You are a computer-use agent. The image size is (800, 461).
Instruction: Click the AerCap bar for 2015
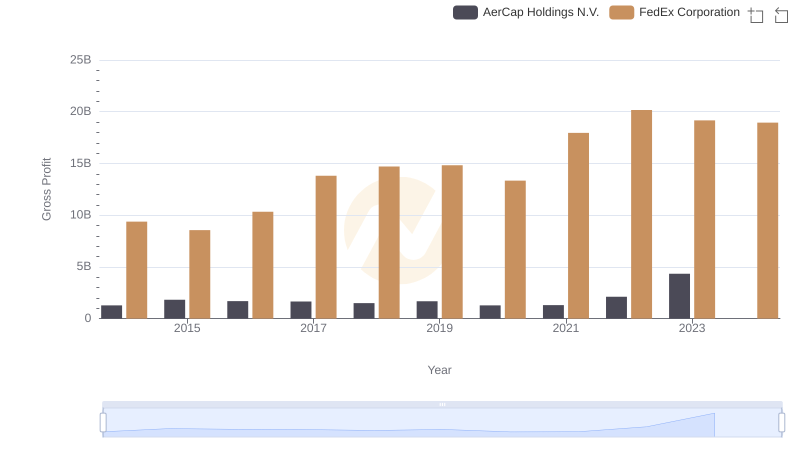(x=174, y=309)
